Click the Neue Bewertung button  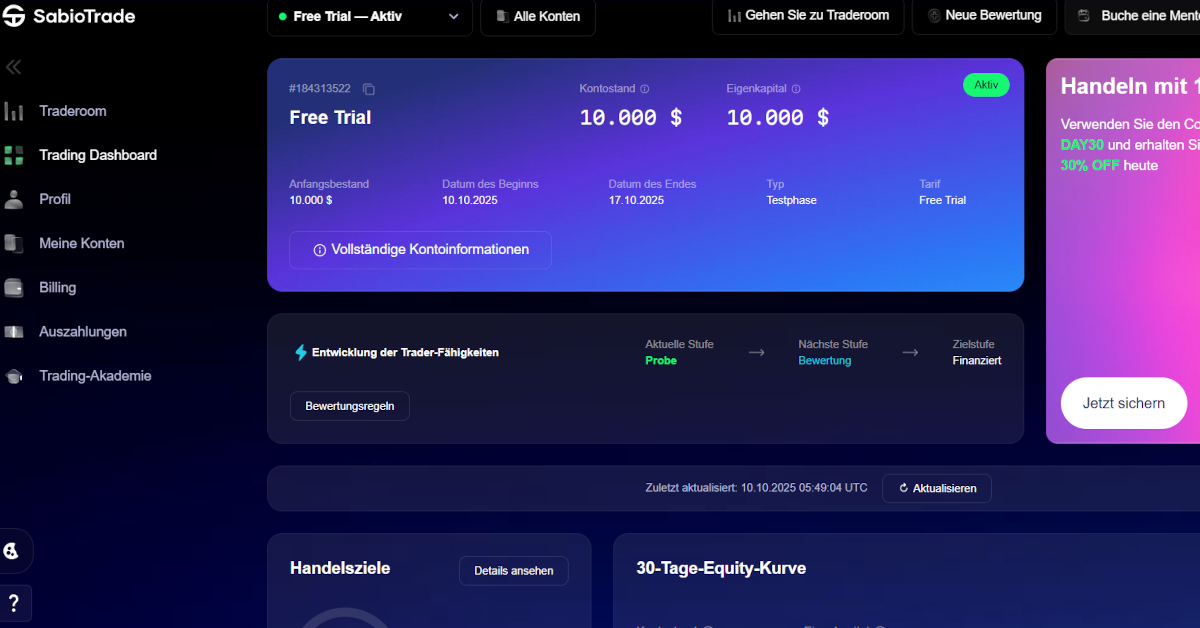984,16
